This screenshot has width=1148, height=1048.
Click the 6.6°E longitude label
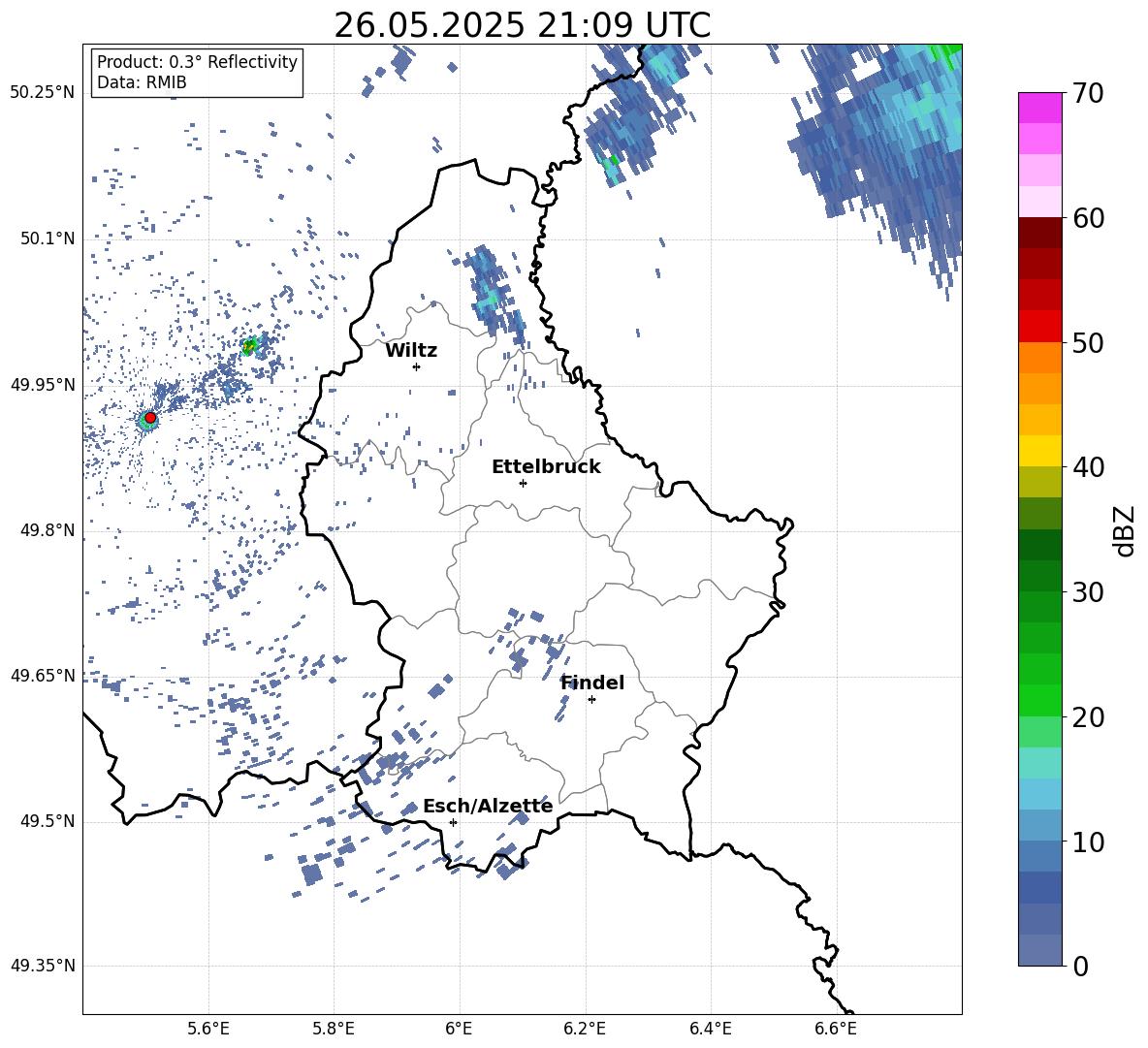[836, 1029]
